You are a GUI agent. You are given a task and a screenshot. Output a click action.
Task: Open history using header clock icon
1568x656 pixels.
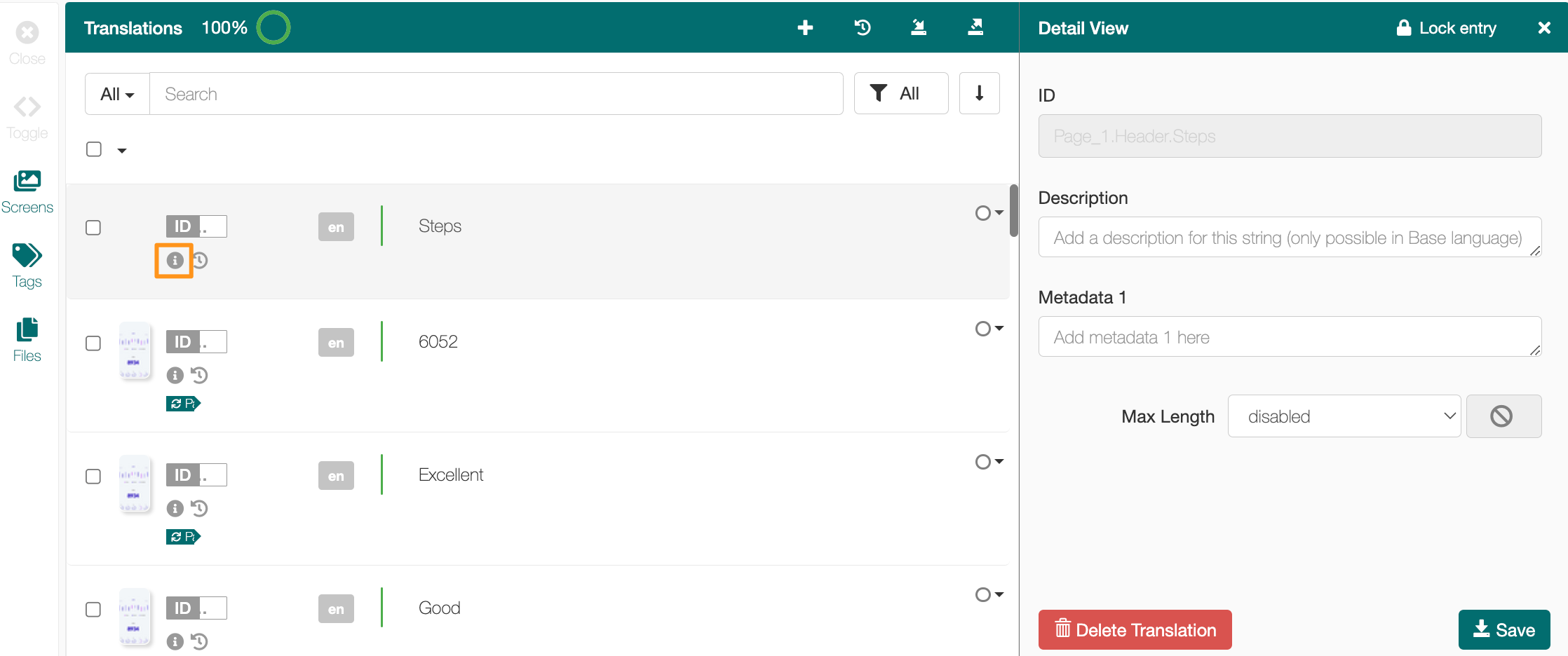click(863, 27)
